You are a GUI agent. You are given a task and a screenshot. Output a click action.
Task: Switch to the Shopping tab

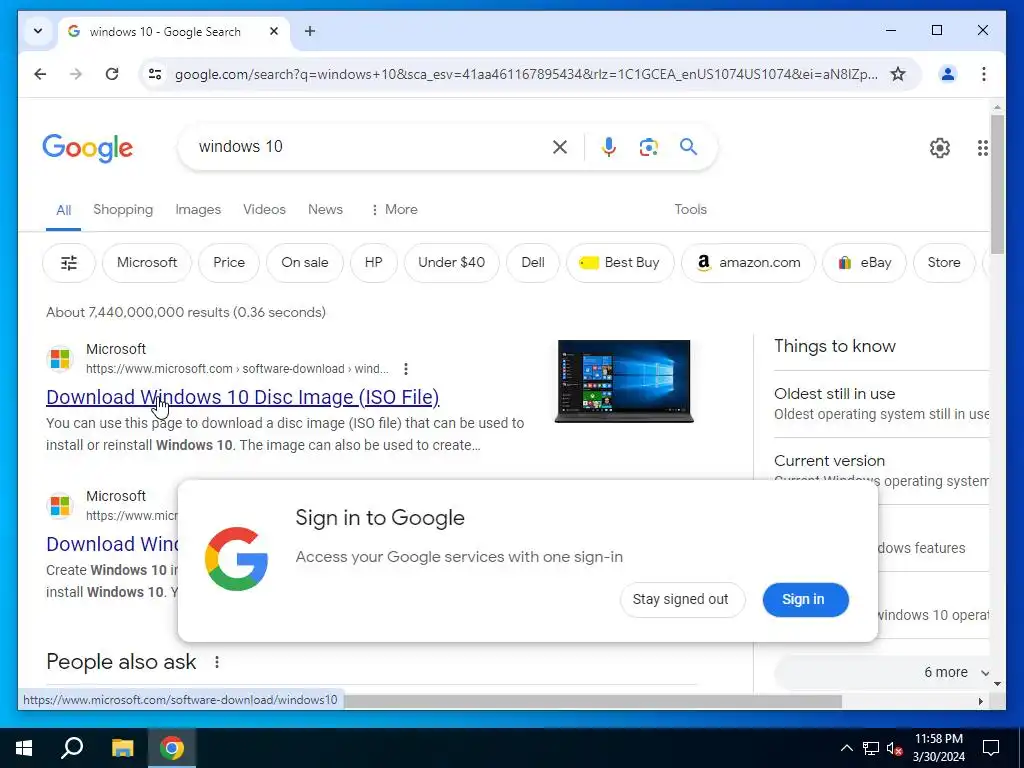coord(123,210)
